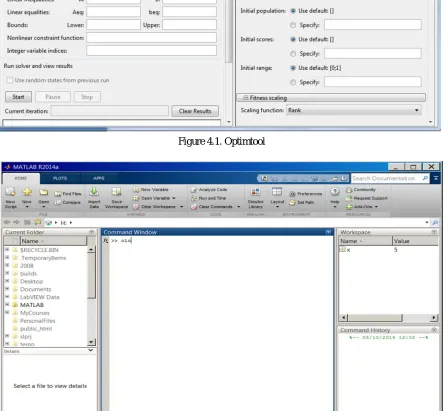Open the Clear Commands dropdown arrow
The width and height of the screenshot is (444, 411).
pyautogui.click(x=239, y=207)
